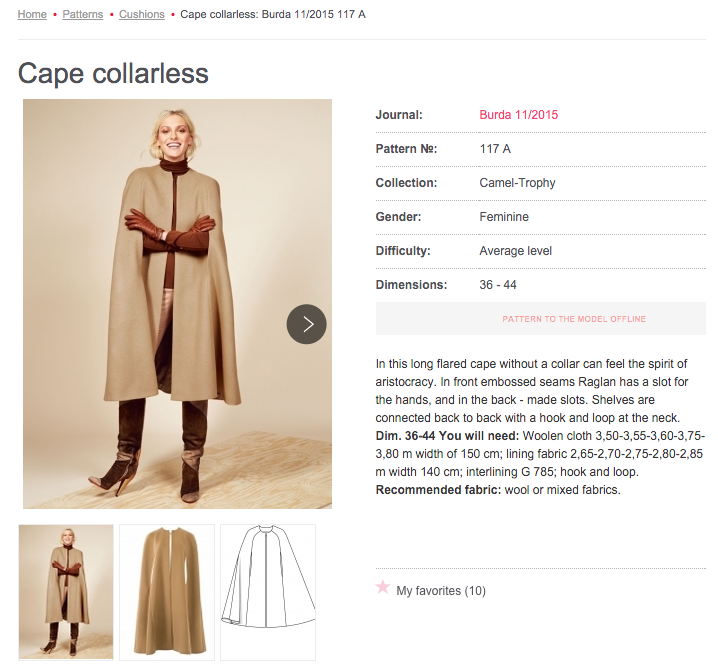Click the pattern number 117 A

[x=495, y=149]
